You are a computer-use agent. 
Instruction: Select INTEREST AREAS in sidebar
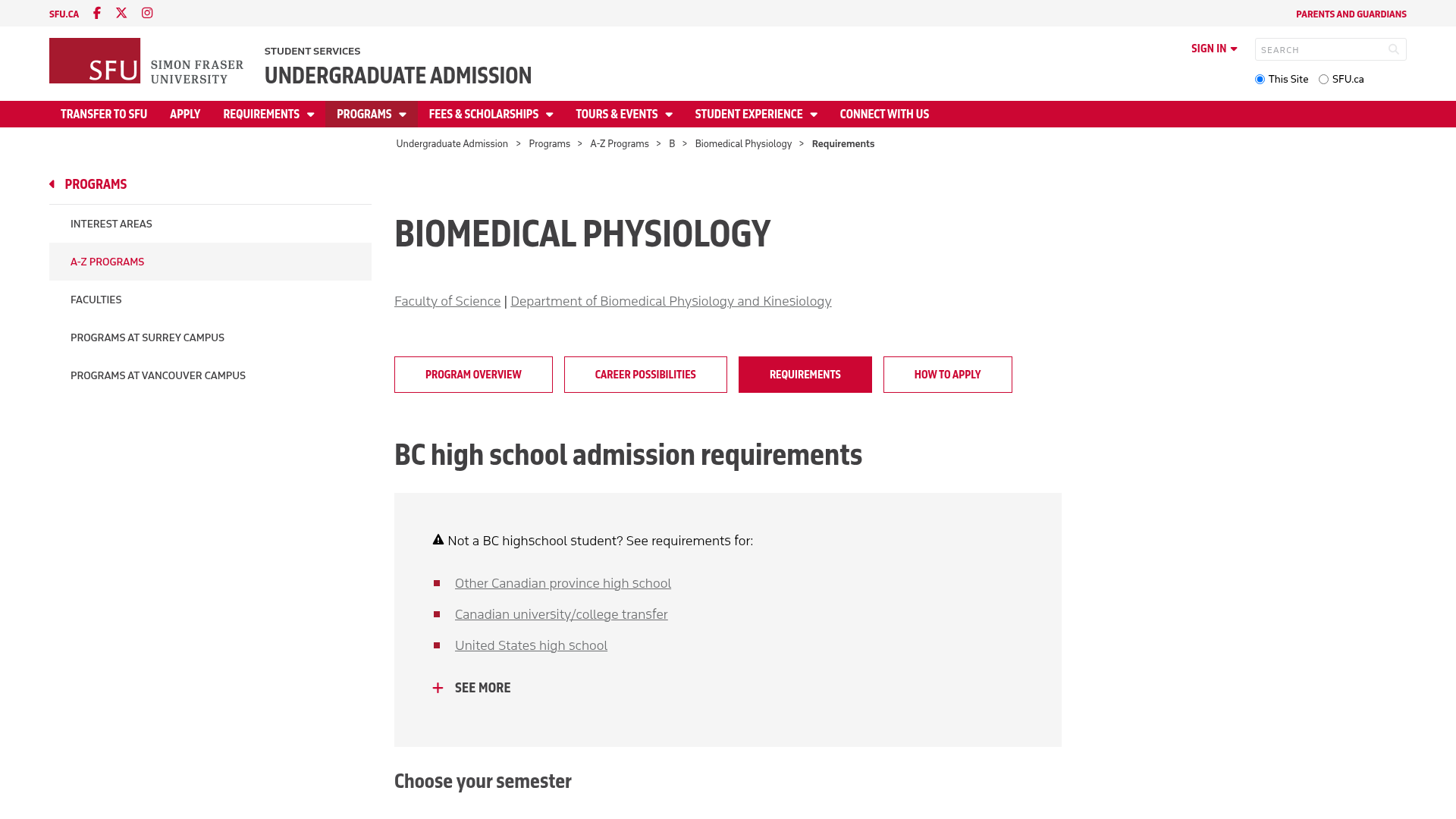click(x=210, y=224)
